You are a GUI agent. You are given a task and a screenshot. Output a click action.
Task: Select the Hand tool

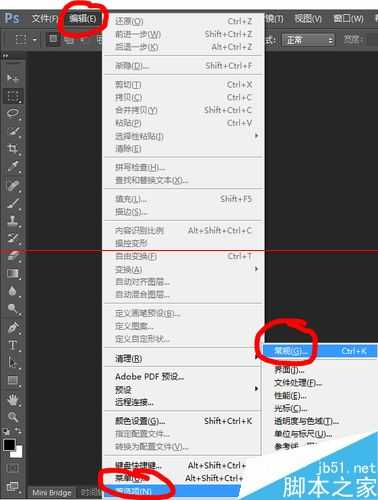(13, 399)
